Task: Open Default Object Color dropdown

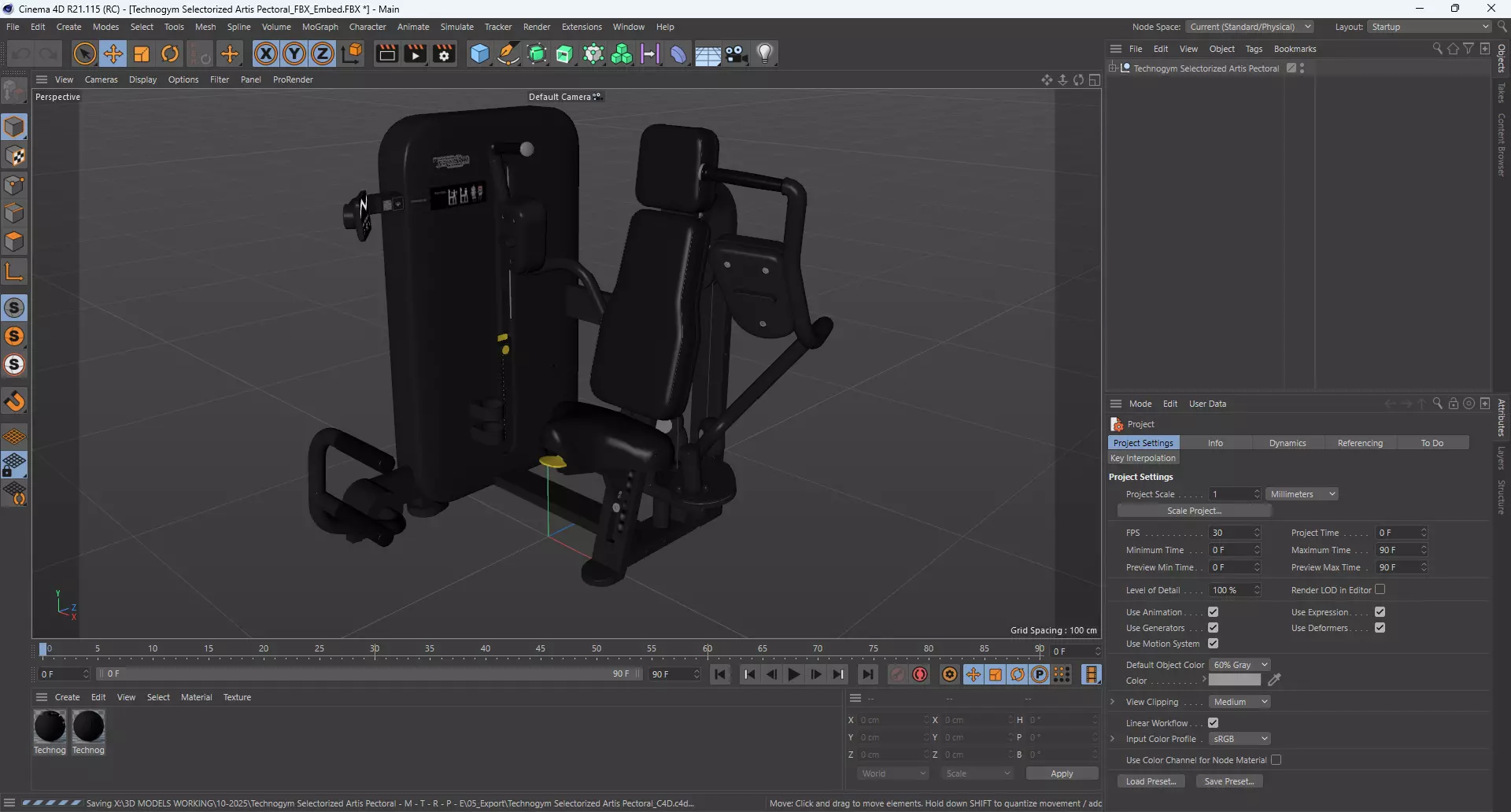Action: [x=1239, y=665]
